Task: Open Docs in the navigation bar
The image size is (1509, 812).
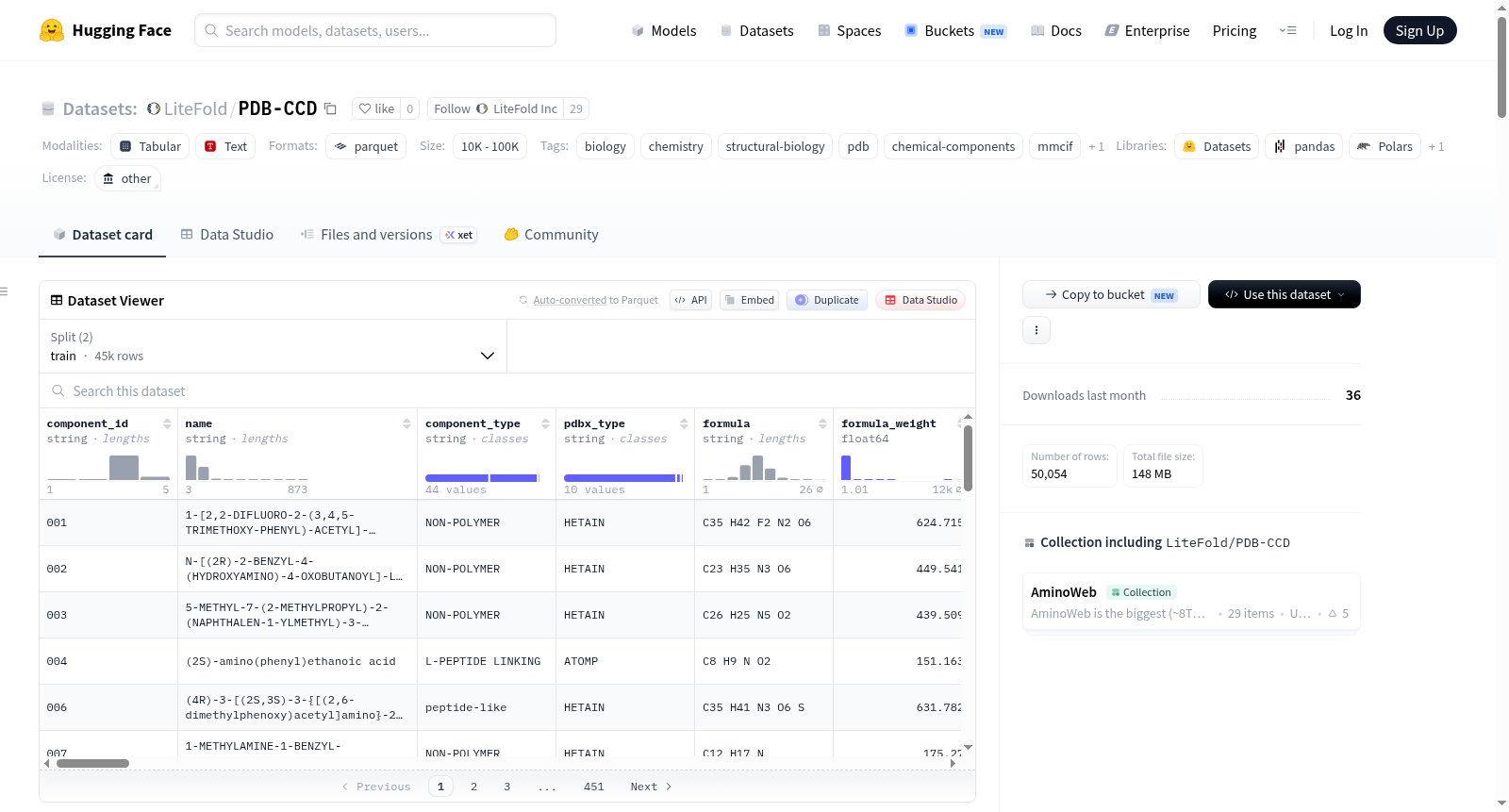Action: (x=1056, y=30)
